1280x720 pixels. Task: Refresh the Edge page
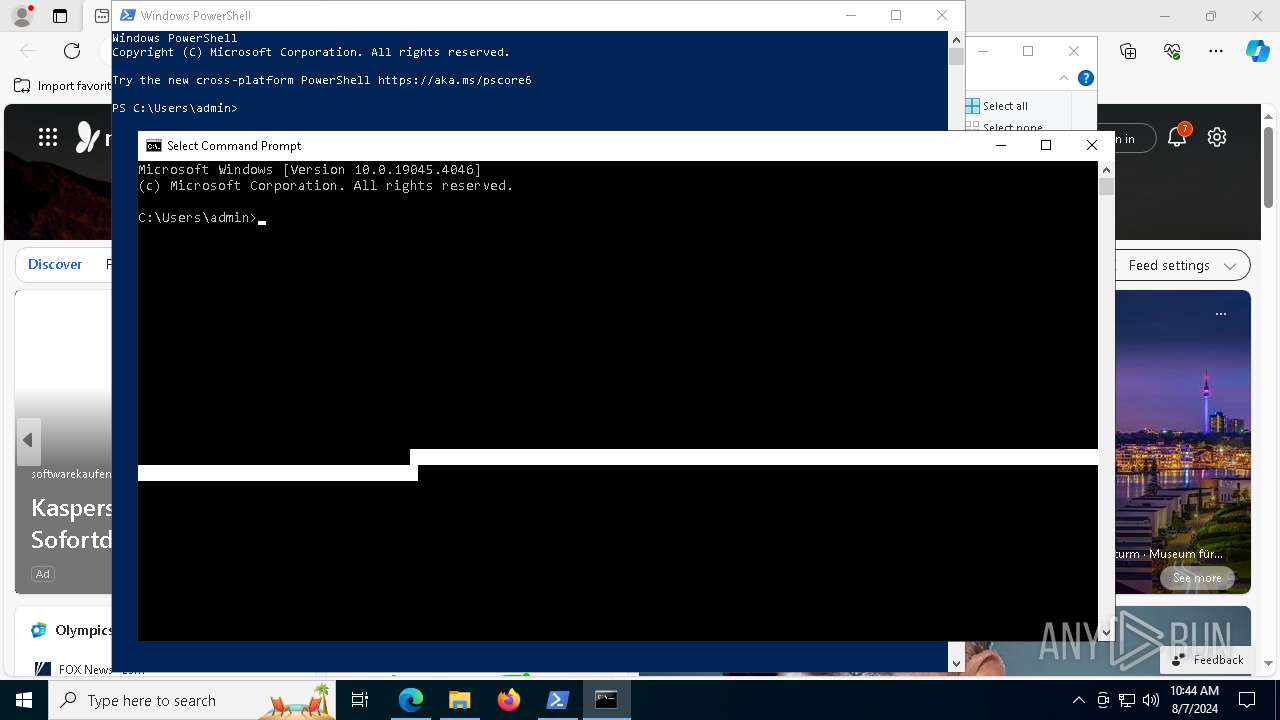pyautogui.click(x=72, y=51)
